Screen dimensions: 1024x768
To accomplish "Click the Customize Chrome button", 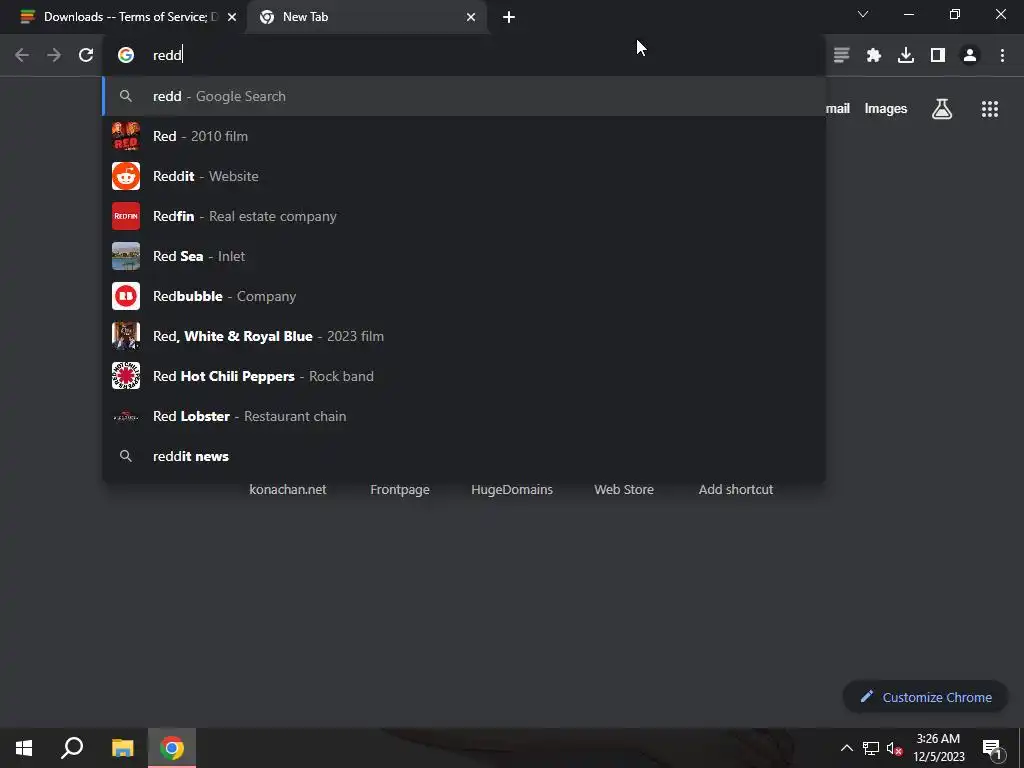I will (x=925, y=697).
